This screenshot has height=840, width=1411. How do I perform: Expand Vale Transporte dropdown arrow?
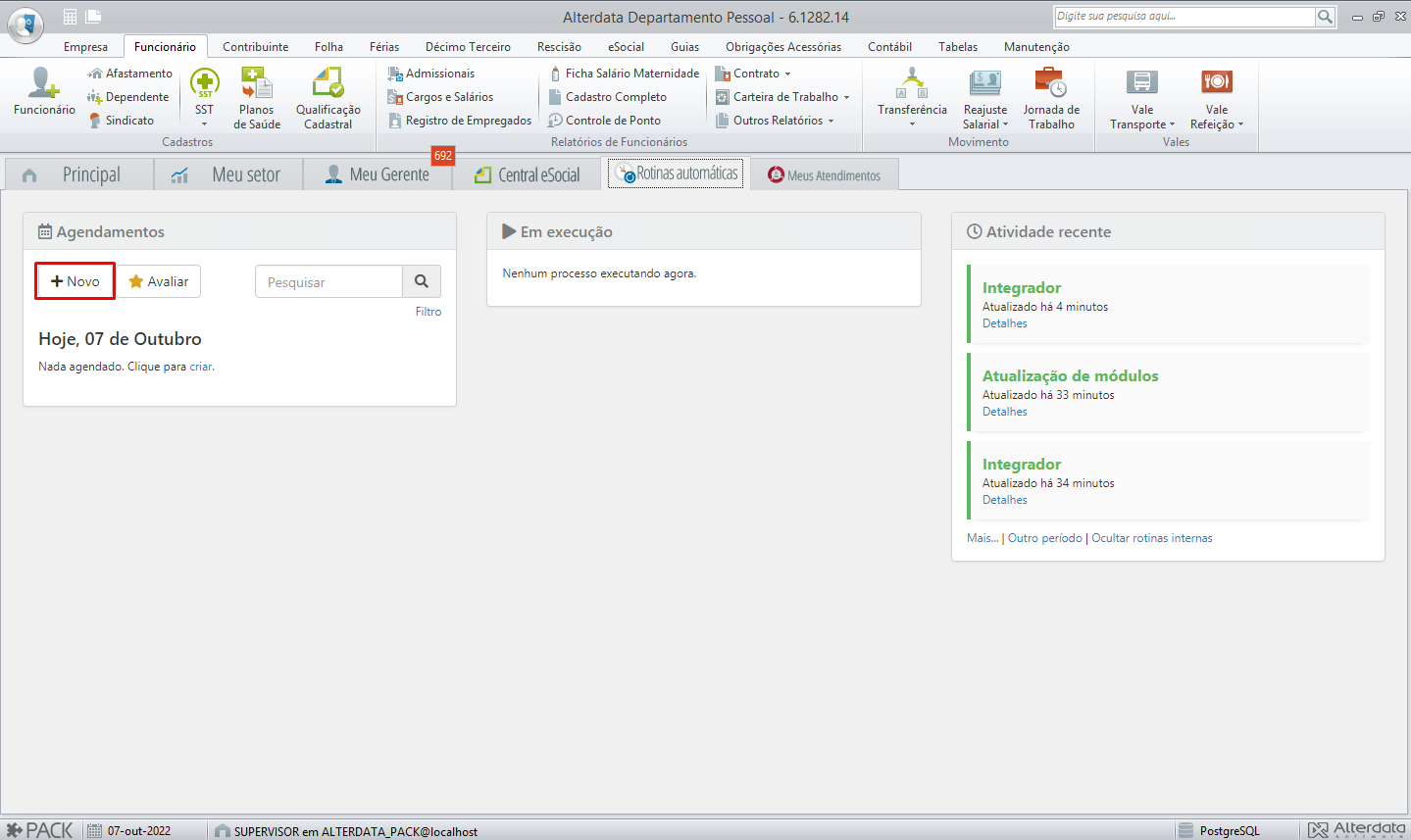(x=1172, y=125)
